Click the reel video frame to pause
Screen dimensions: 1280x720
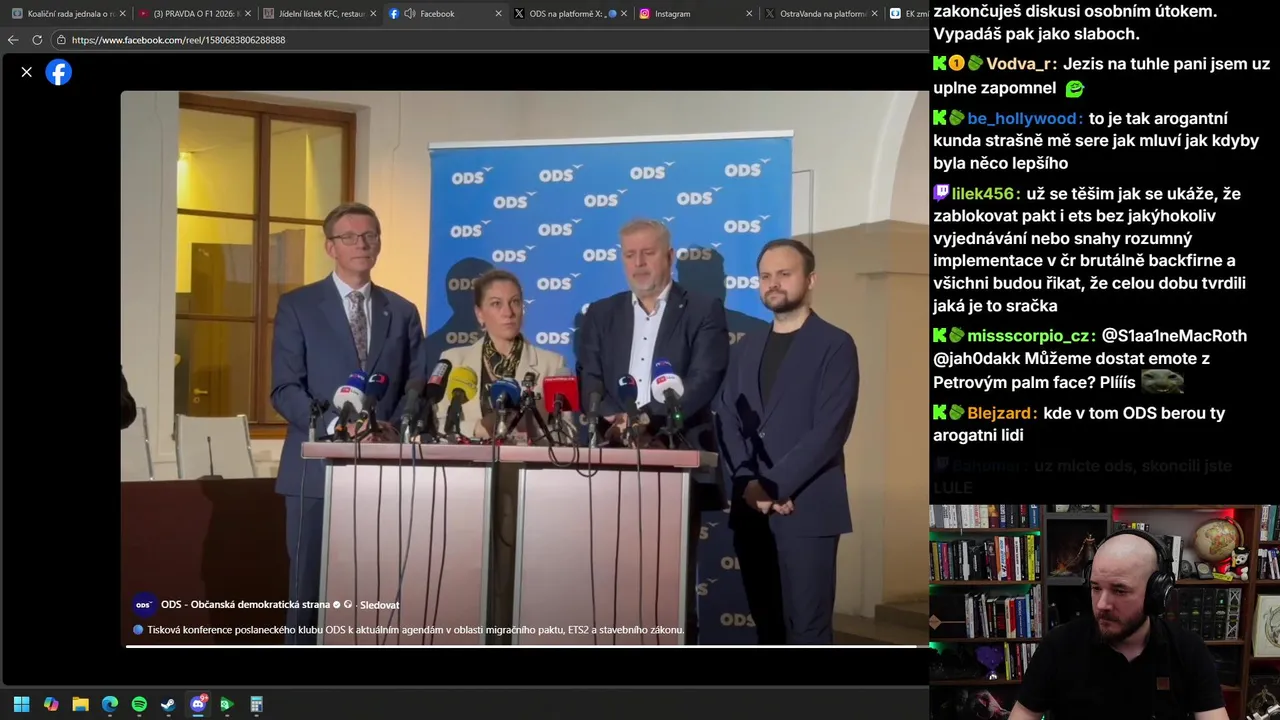tap(524, 368)
